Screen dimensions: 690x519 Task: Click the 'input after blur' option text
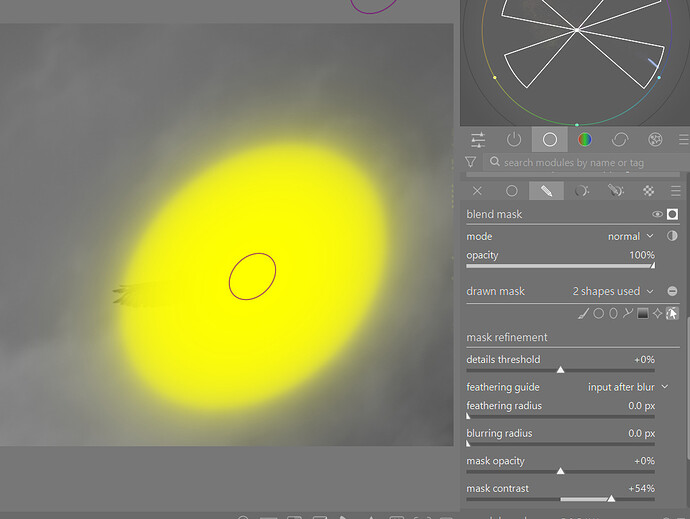coord(621,387)
